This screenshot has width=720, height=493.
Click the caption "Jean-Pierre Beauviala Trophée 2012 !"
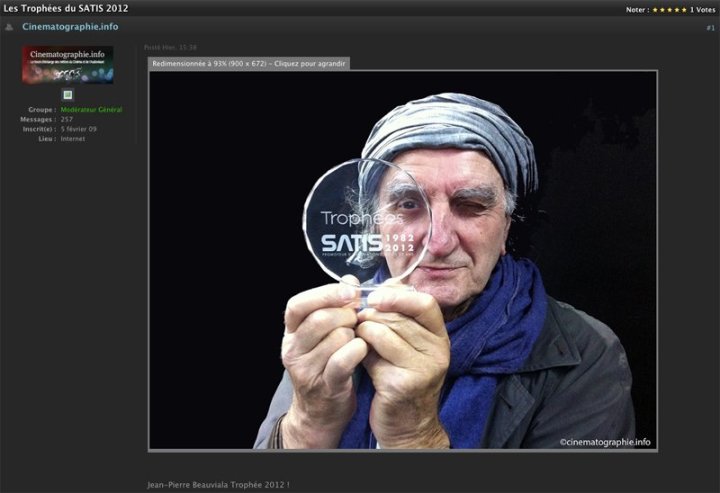(x=219, y=485)
